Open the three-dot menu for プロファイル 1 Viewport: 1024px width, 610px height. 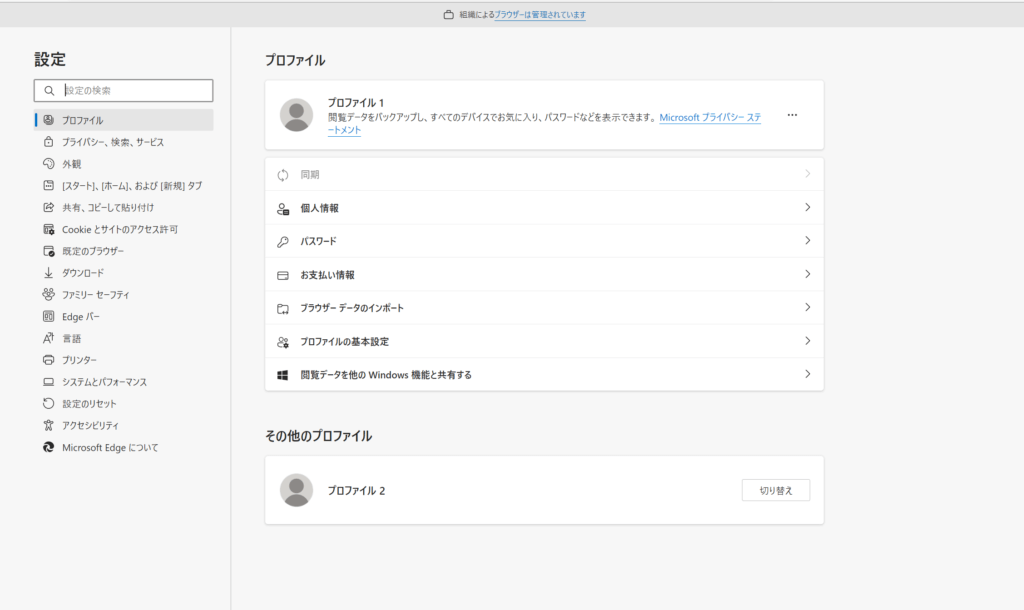[x=792, y=115]
